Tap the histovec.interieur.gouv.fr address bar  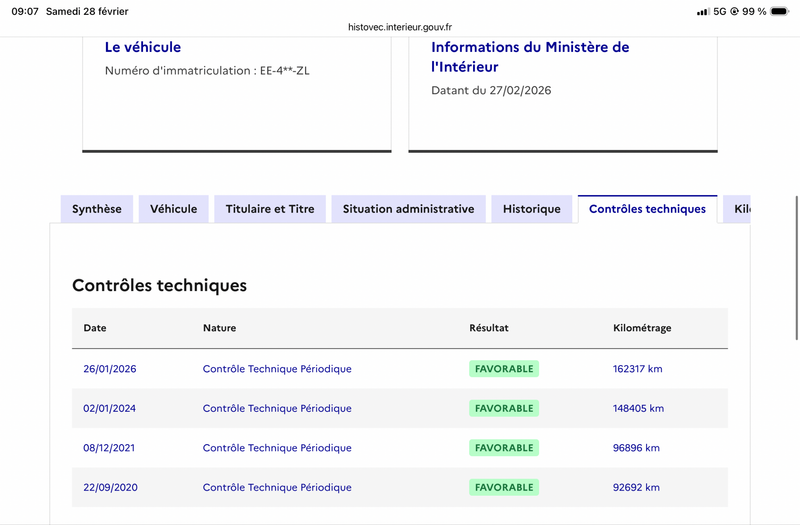tap(400, 28)
